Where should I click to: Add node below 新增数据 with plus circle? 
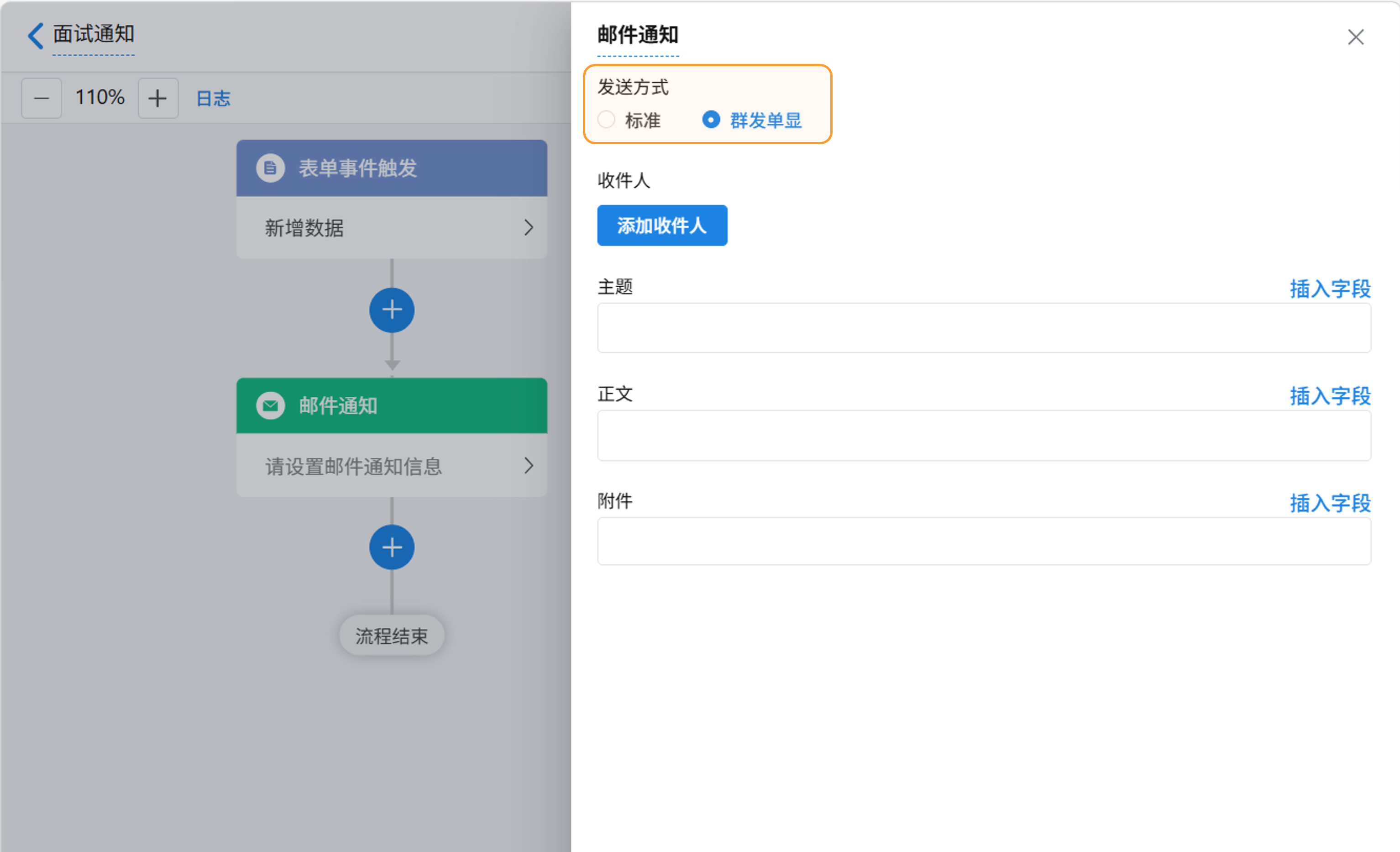click(x=392, y=310)
